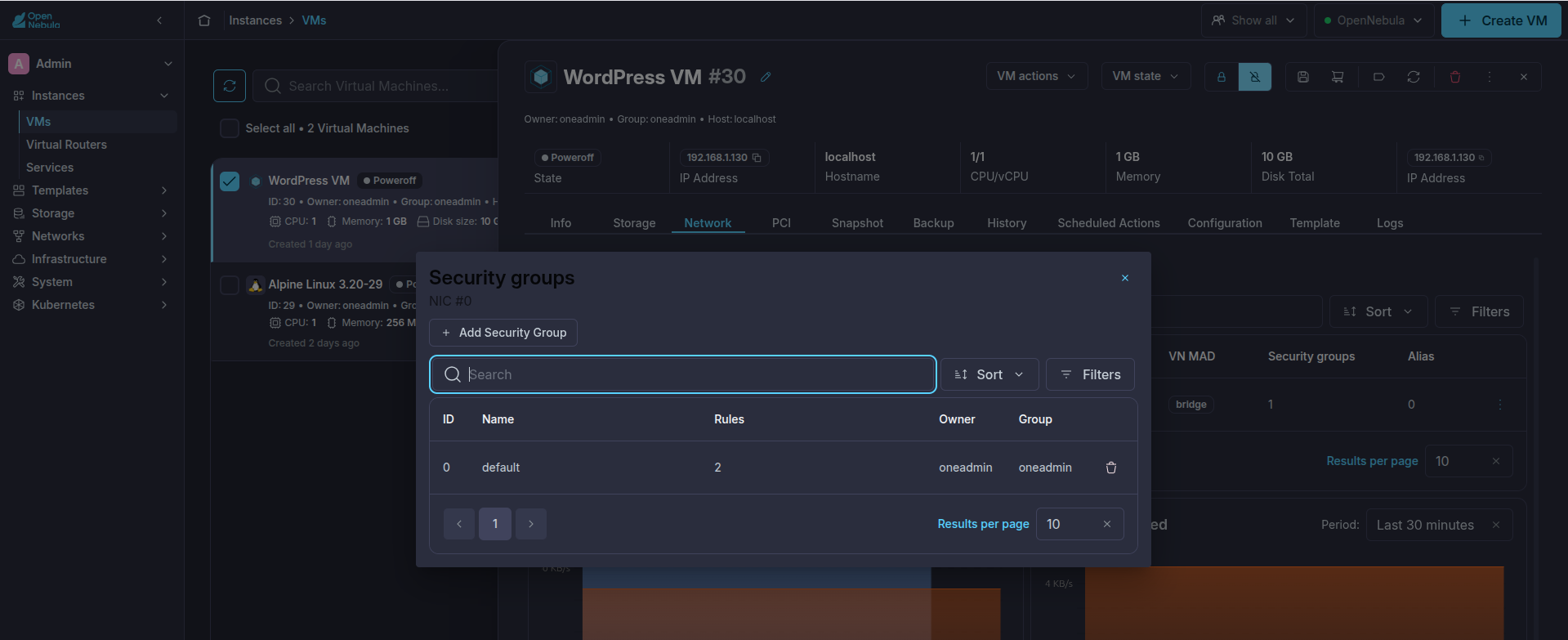Close the Security groups dialog

coord(1125,278)
